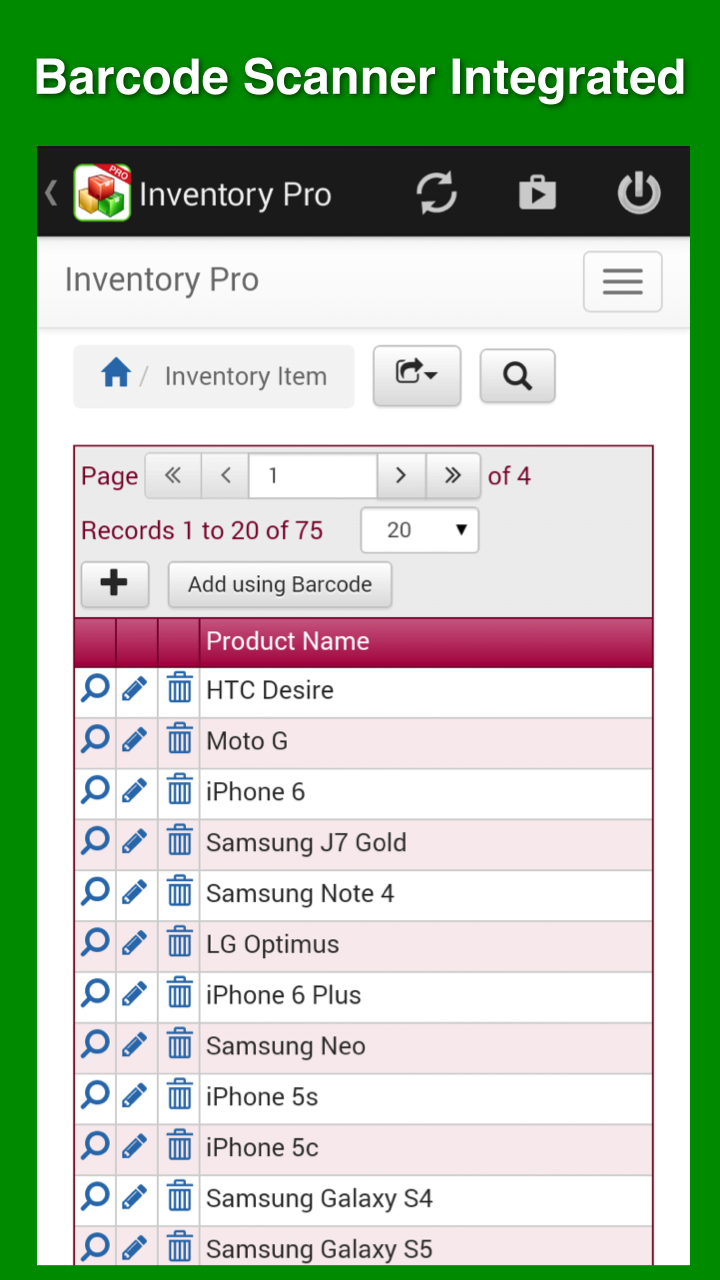Delete the Samsung J7 Gold record
The height and width of the screenshot is (1280, 720).
click(179, 842)
